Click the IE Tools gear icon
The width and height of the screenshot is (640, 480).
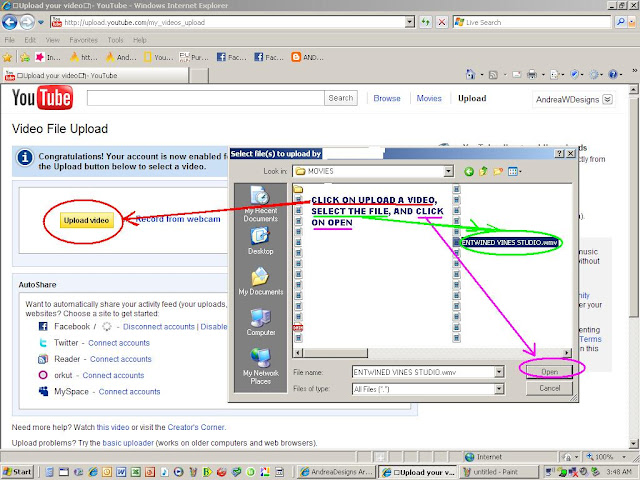coord(594,74)
